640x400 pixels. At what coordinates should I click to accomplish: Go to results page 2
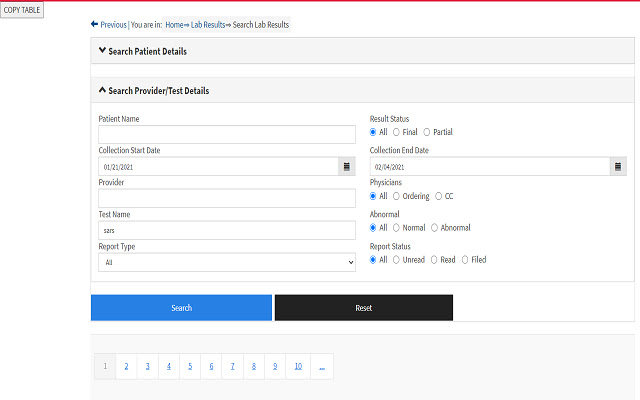[126, 367]
